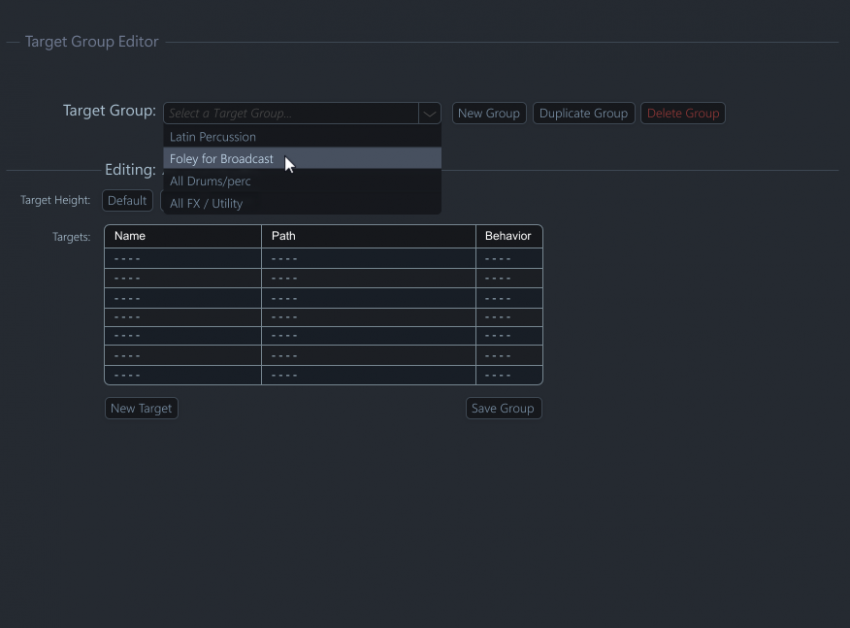
Task: Select All FX / Utility group
Action: [x=205, y=203]
